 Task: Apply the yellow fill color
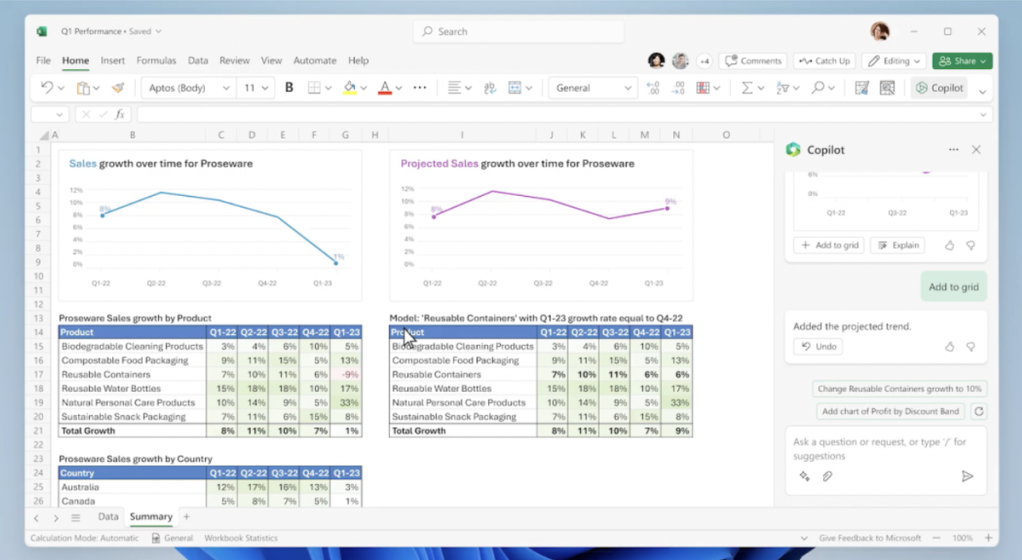click(x=350, y=87)
